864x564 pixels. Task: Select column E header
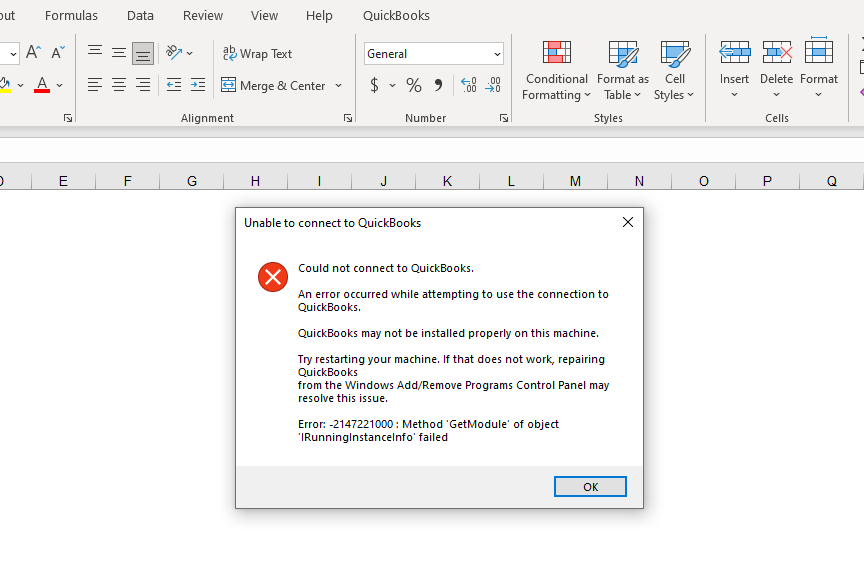click(63, 181)
